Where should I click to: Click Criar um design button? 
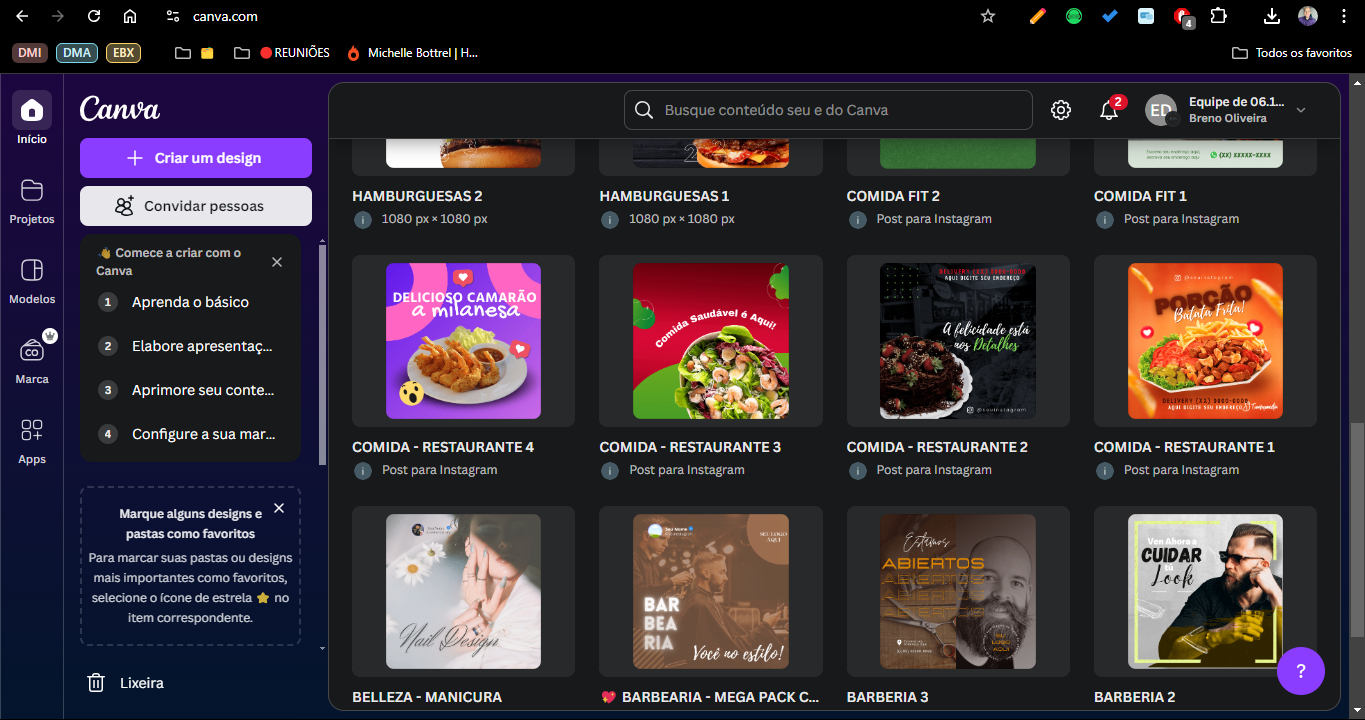[196, 158]
